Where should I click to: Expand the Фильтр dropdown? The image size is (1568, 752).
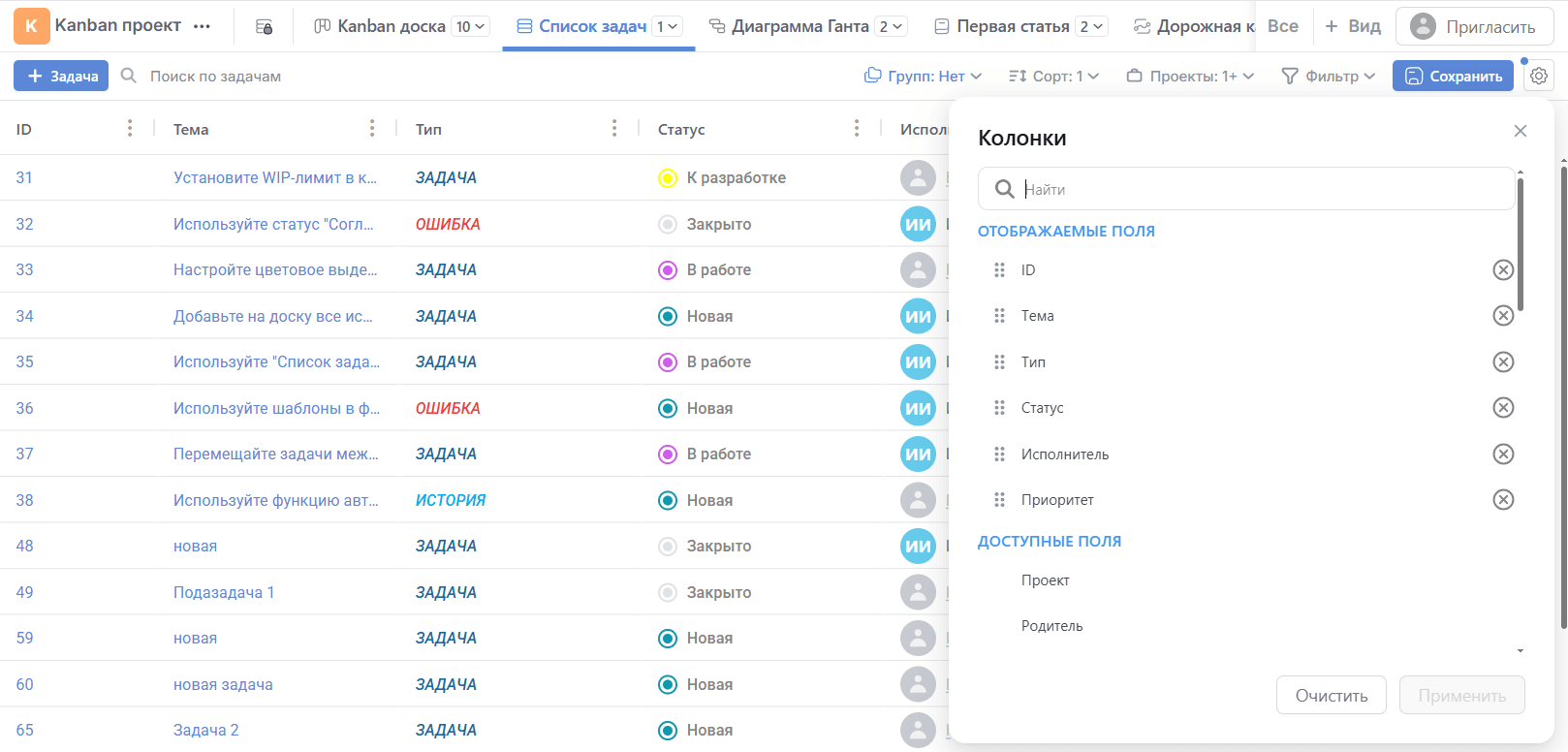[x=1329, y=76]
